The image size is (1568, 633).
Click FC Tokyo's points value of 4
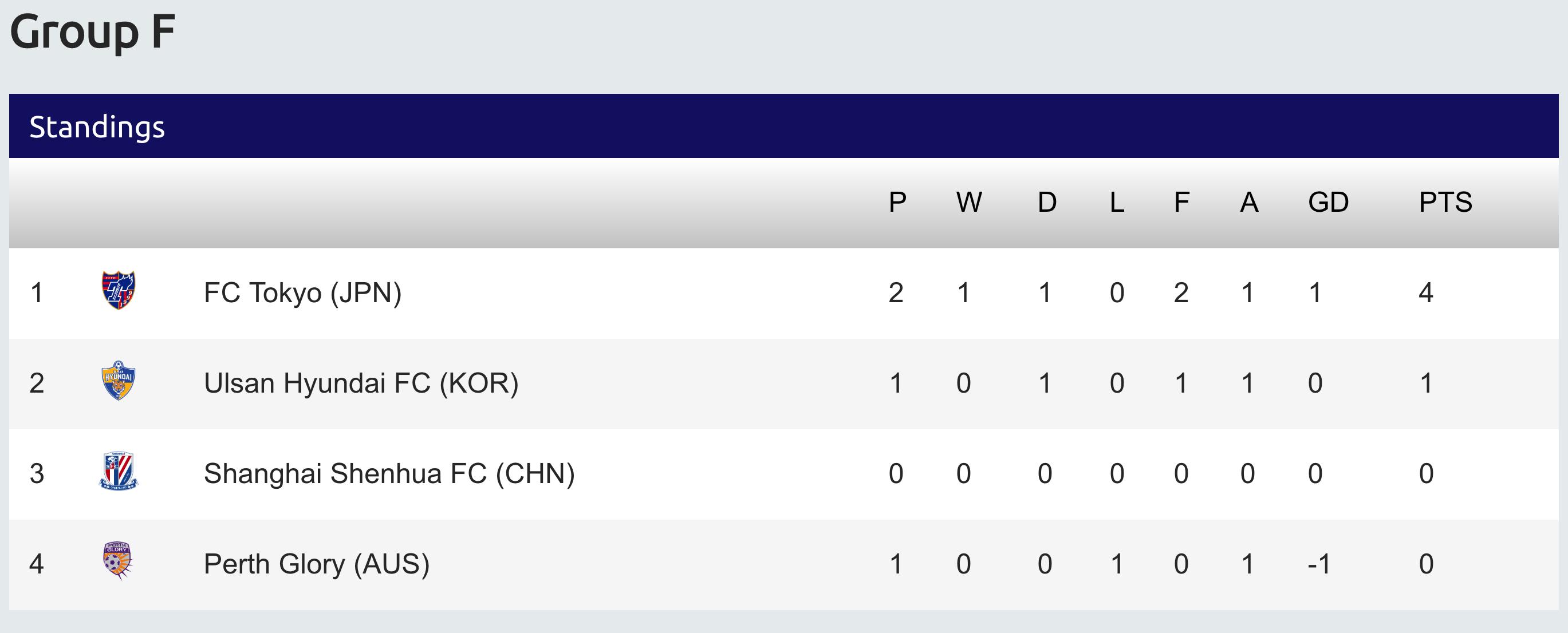click(x=1425, y=293)
